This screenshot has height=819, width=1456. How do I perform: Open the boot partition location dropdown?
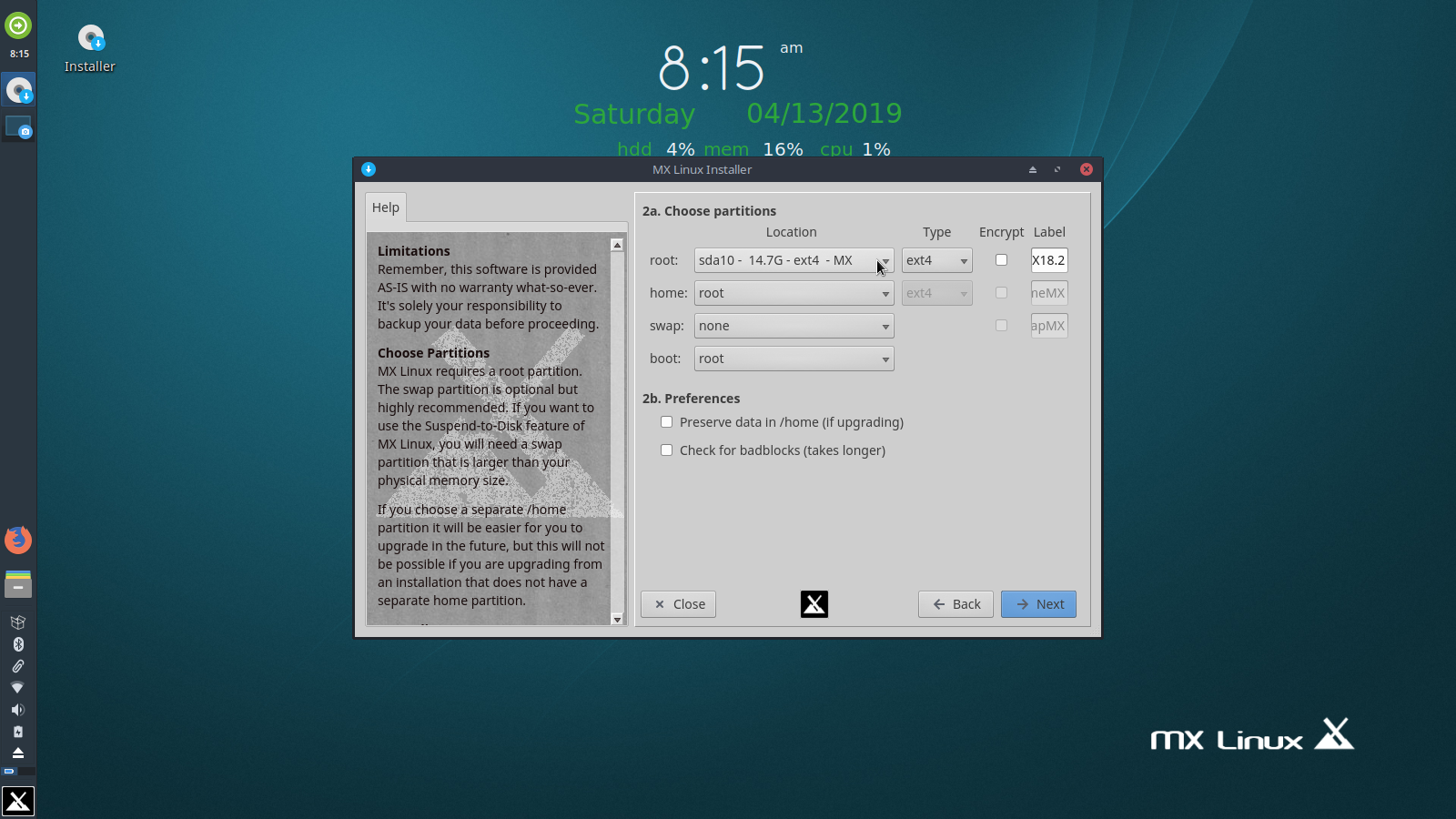pos(794,359)
